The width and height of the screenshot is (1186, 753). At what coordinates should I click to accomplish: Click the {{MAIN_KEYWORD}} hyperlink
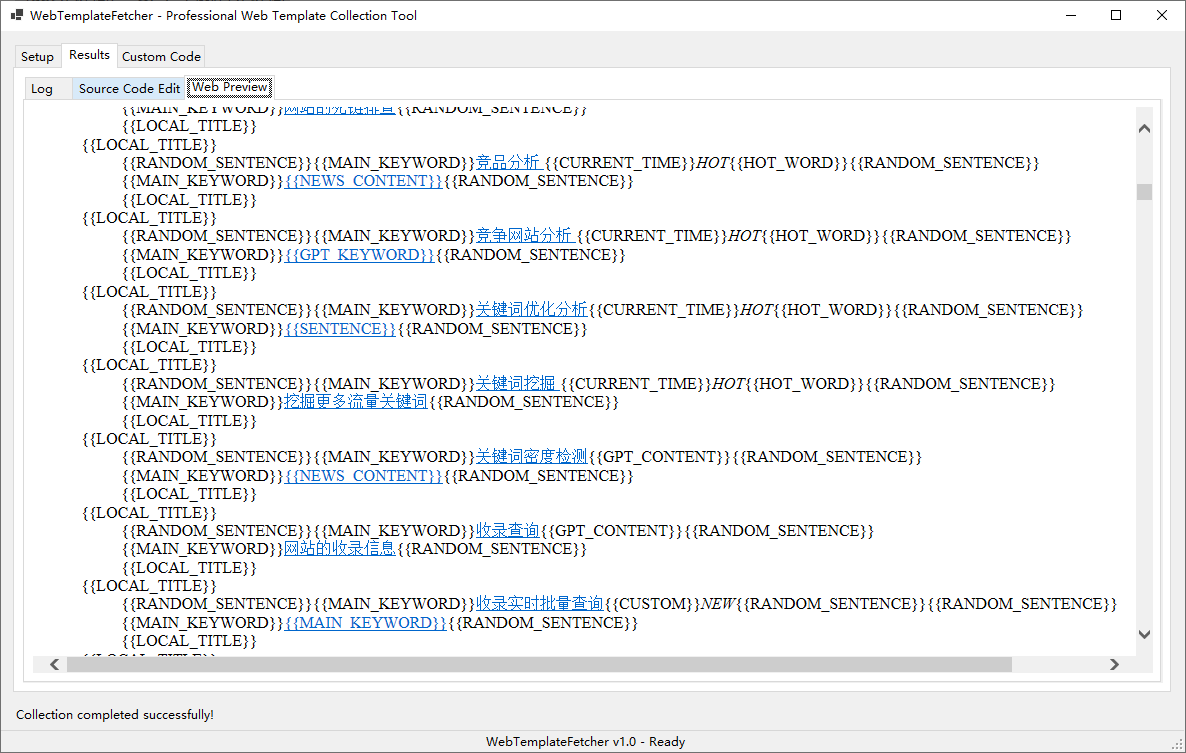coord(365,622)
